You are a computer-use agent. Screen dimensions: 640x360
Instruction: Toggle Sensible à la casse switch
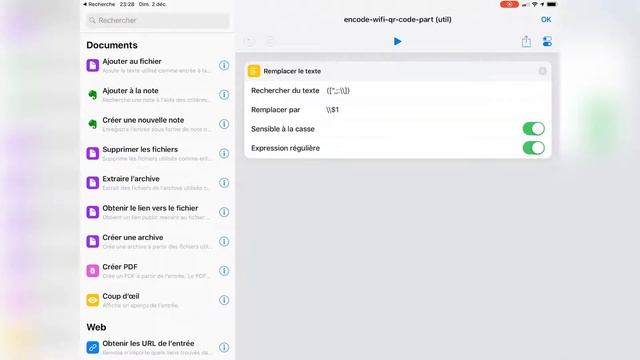(x=533, y=129)
